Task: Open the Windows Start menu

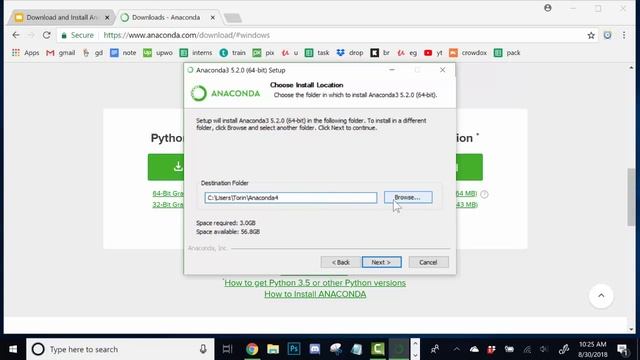Action: [x=13, y=349]
